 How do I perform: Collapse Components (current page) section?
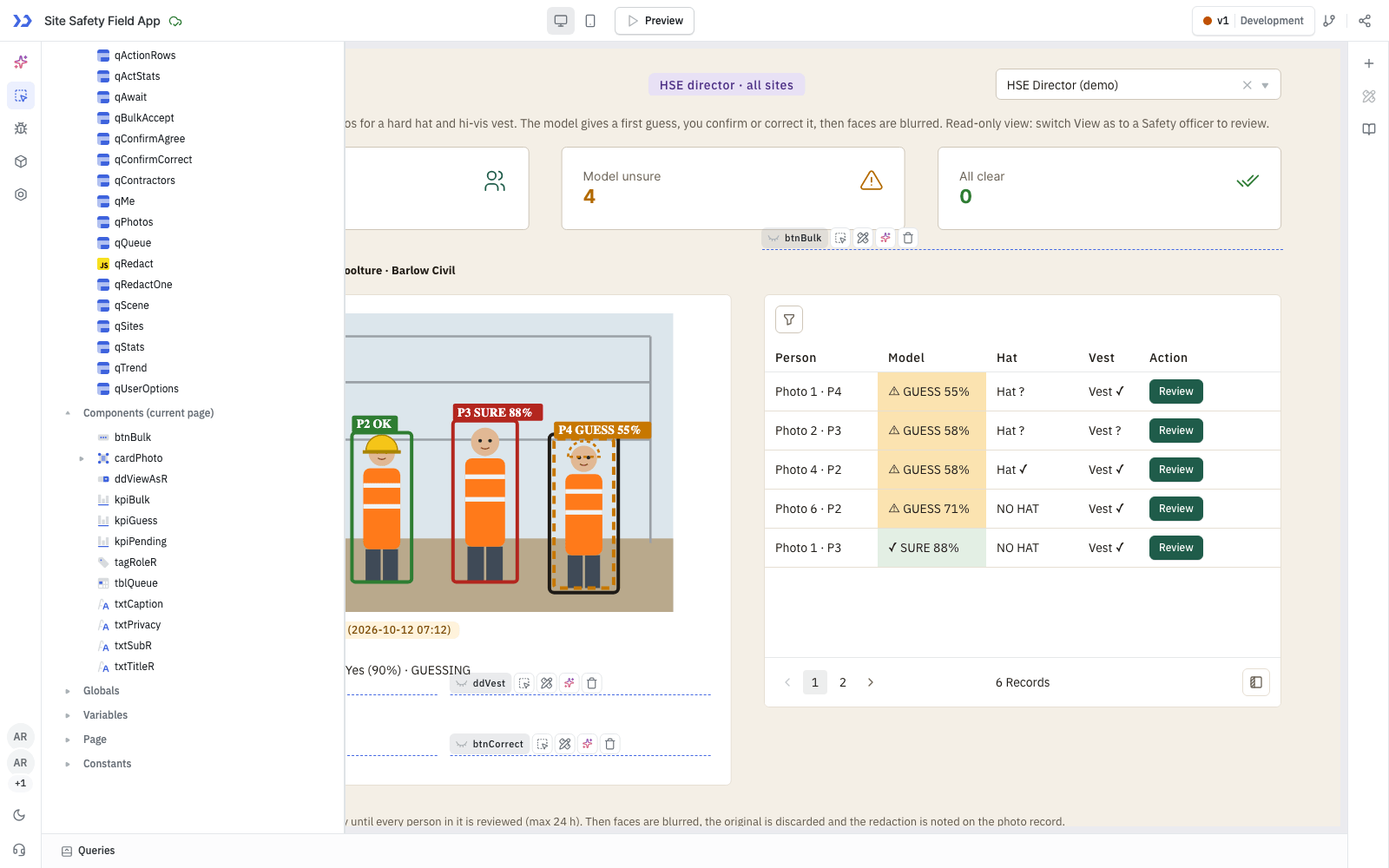click(x=68, y=413)
